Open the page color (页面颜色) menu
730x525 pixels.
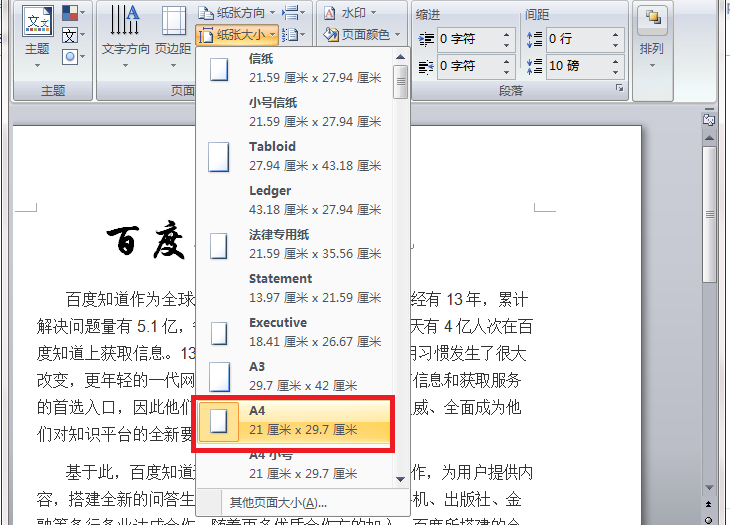(362, 34)
